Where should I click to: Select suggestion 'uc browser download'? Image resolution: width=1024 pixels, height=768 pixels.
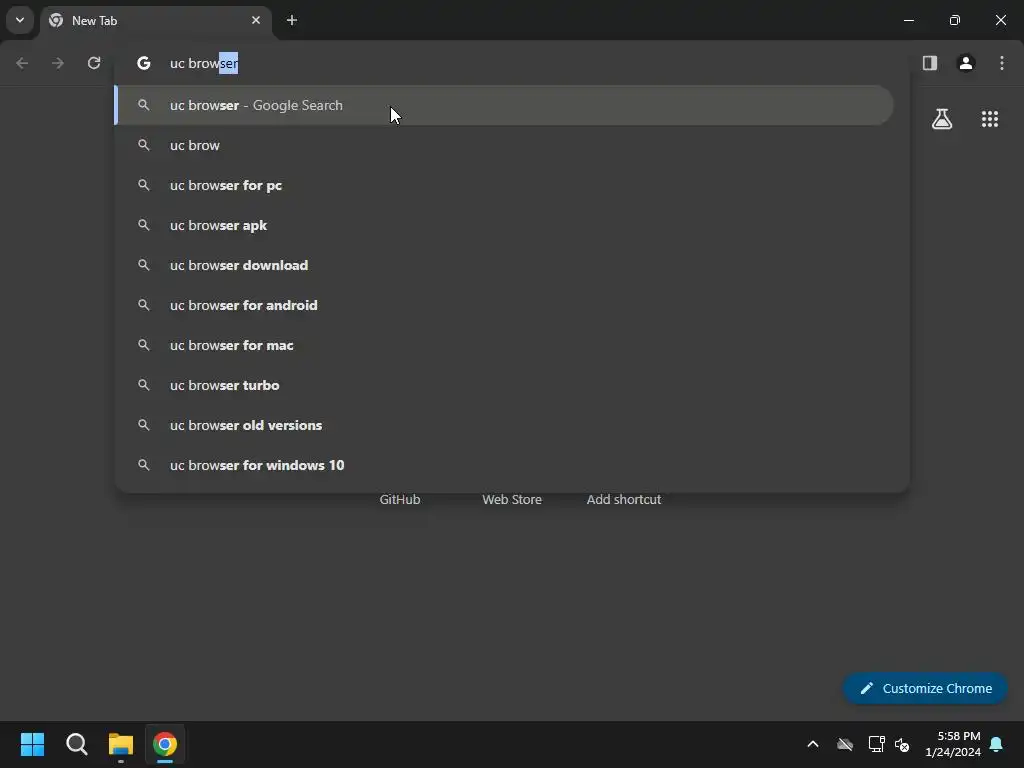(504, 265)
